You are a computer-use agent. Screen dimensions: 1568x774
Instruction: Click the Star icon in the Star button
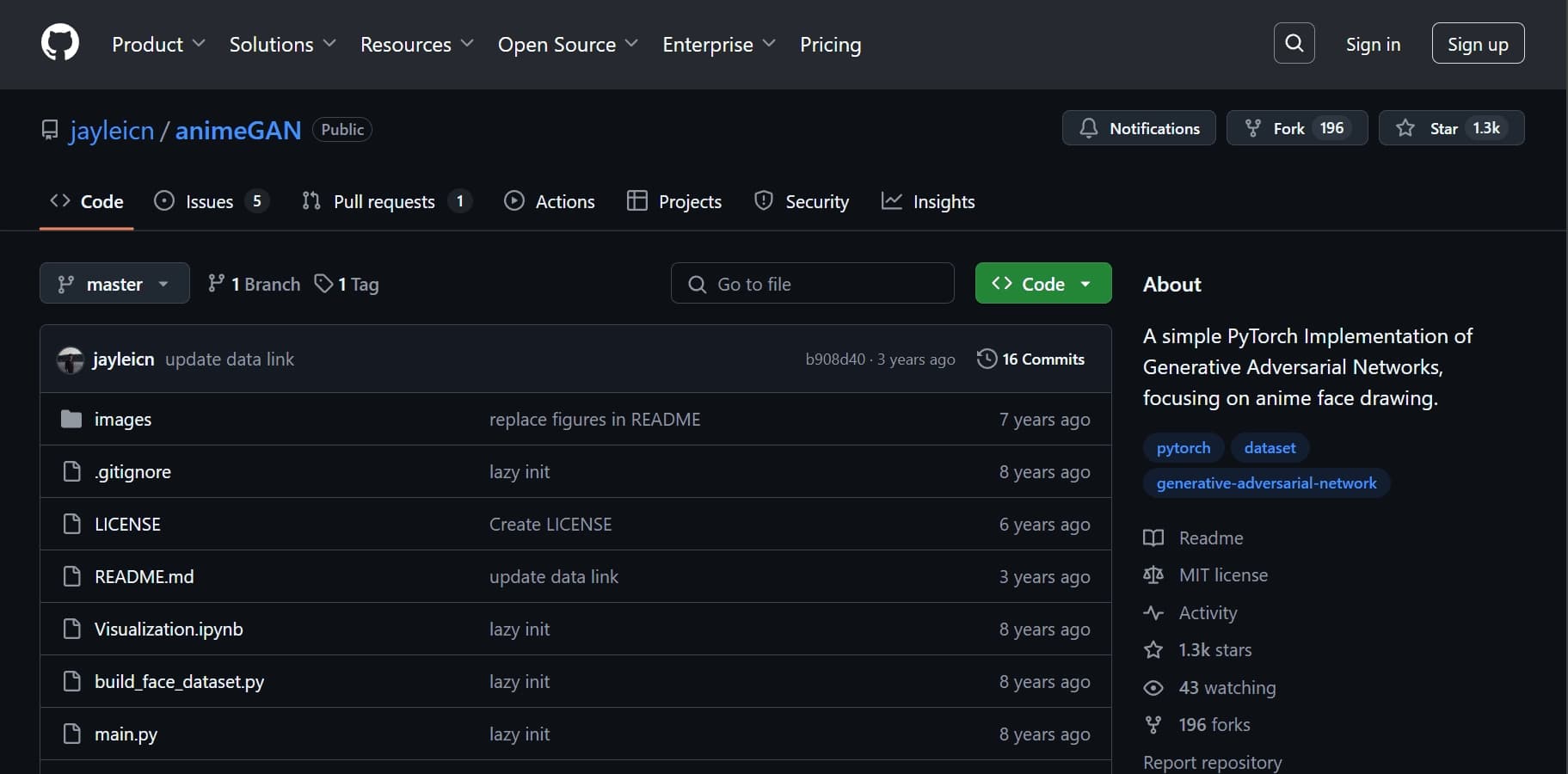point(1405,128)
